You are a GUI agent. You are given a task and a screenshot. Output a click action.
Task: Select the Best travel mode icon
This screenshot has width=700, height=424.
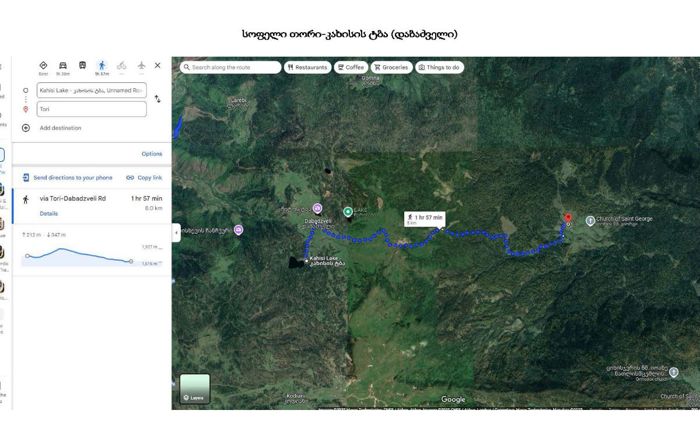[43, 66]
